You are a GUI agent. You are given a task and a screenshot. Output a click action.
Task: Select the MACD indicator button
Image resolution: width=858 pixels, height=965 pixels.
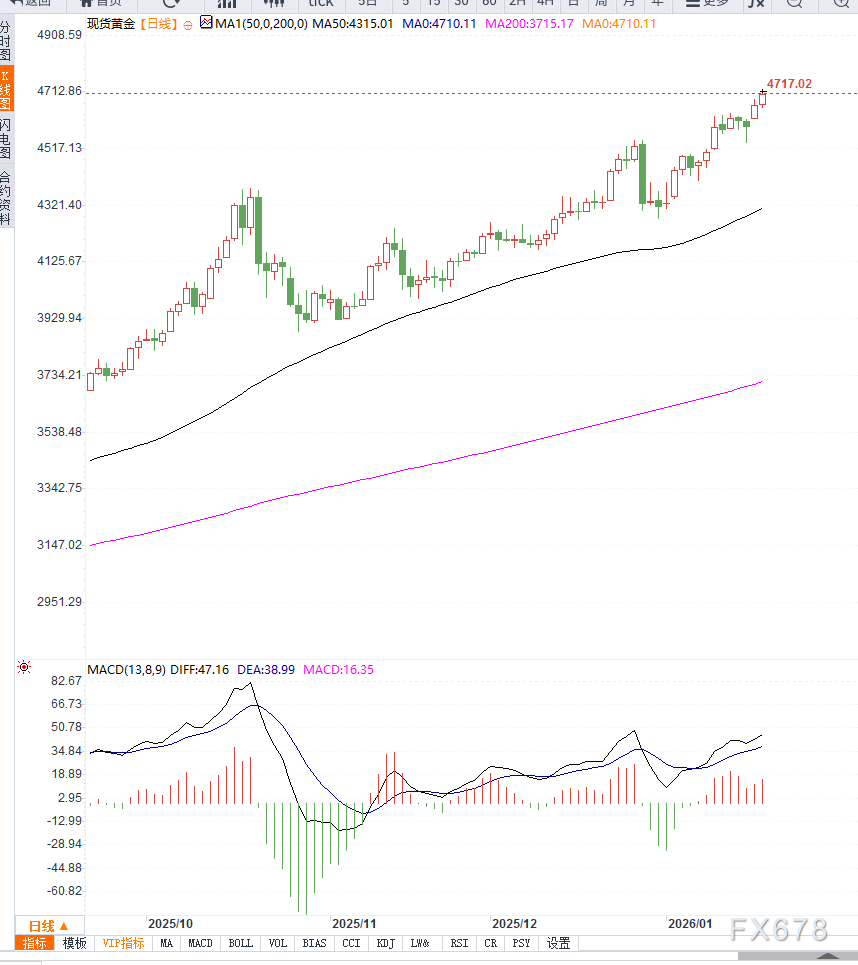200,943
